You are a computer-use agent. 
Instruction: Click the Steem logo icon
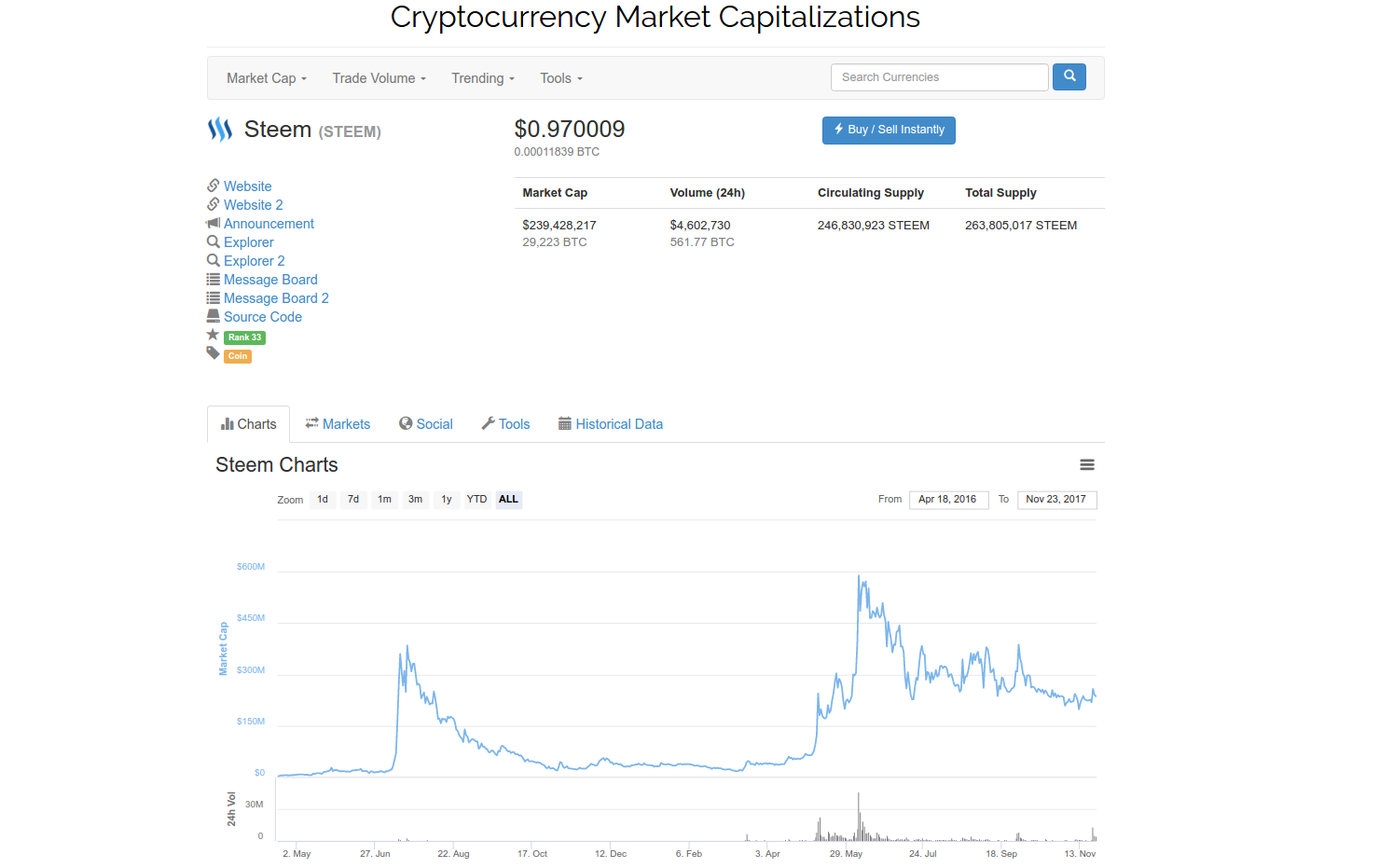tap(220, 130)
